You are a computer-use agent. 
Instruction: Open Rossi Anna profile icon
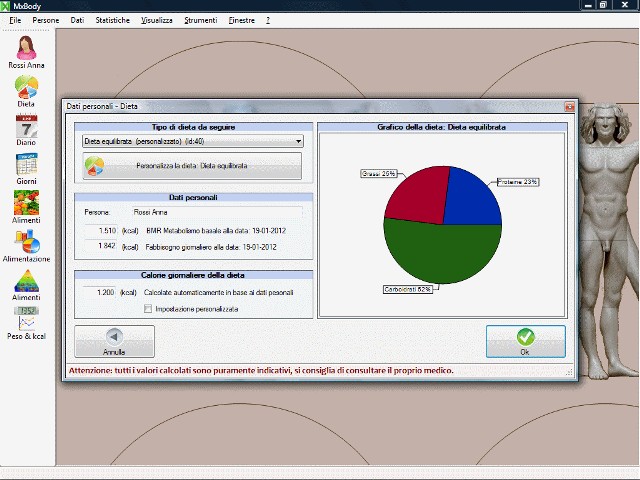tap(26, 48)
